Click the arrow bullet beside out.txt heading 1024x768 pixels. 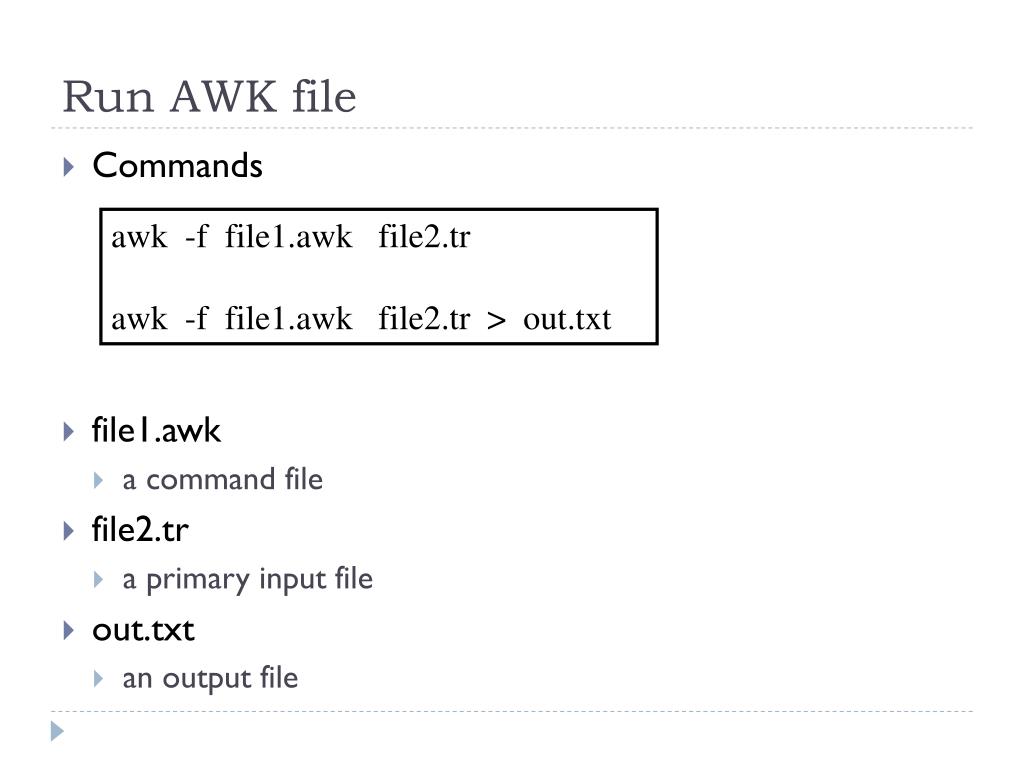(69, 630)
